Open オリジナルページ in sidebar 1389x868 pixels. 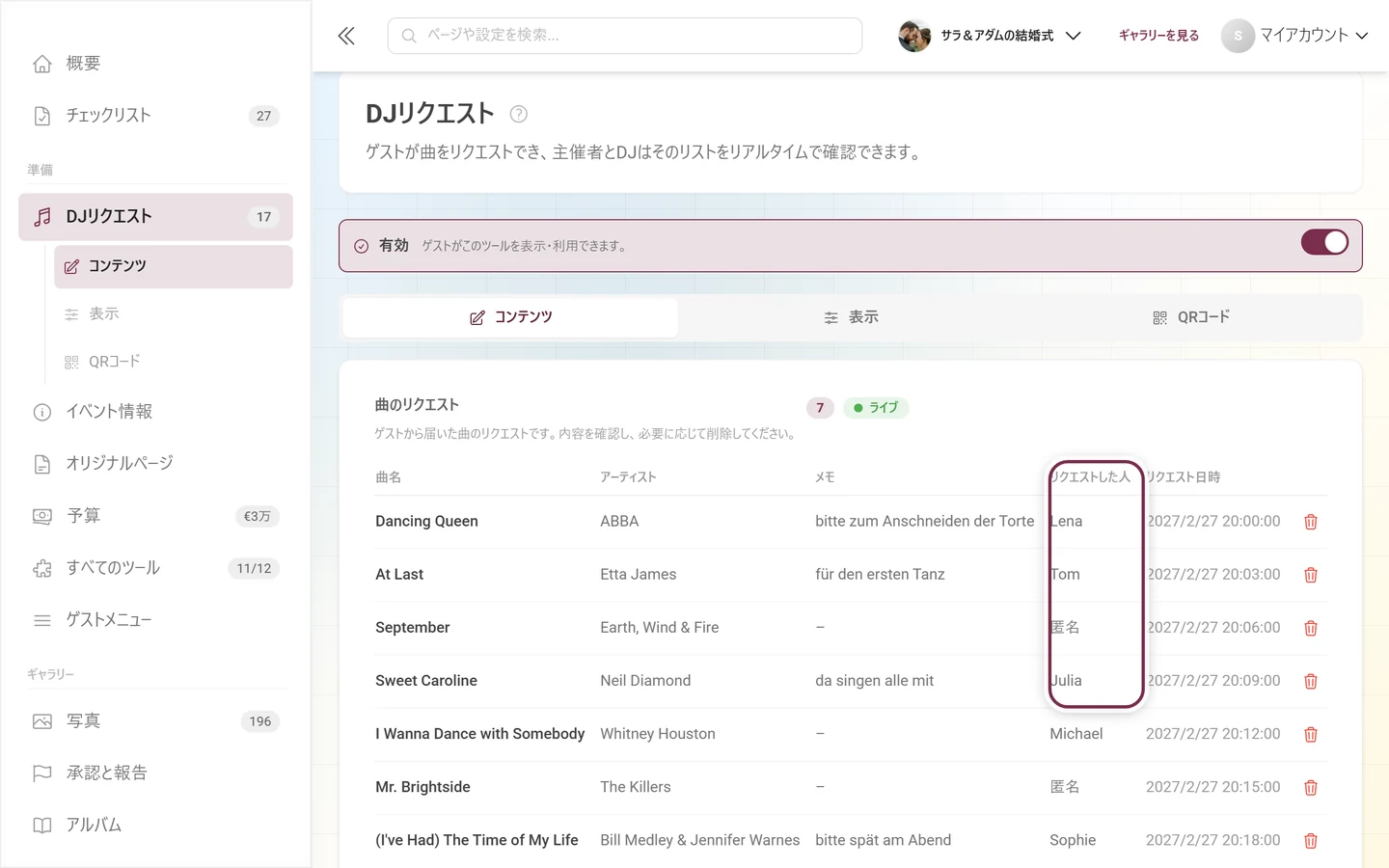click(155, 464)
